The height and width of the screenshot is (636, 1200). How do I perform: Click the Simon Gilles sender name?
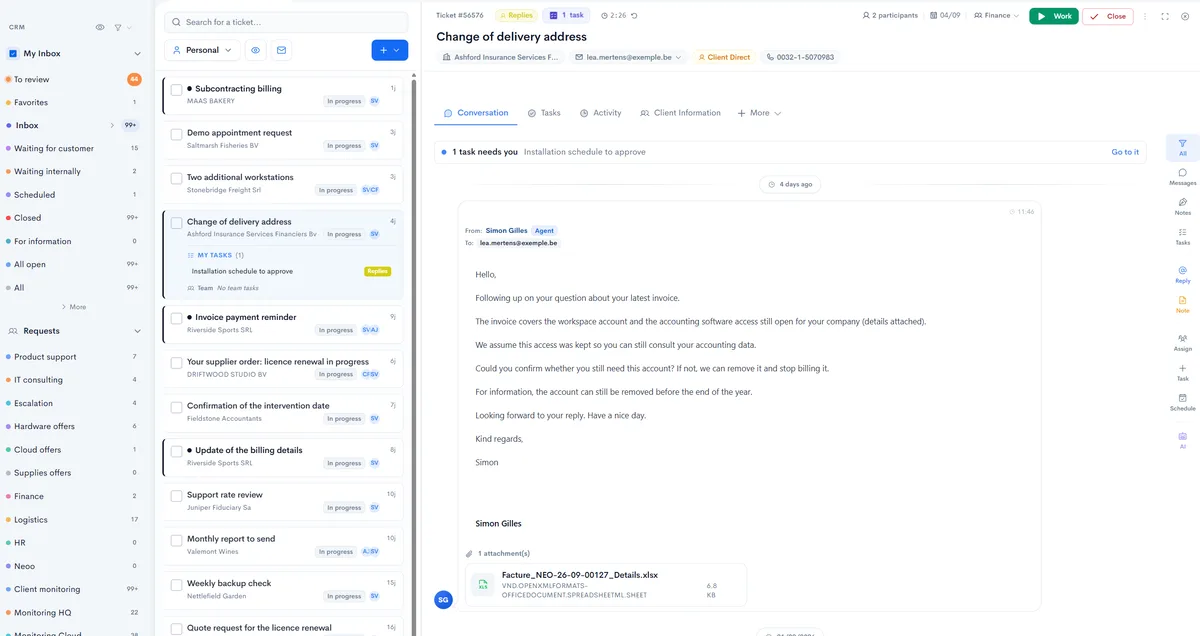(x=506, y=231)
